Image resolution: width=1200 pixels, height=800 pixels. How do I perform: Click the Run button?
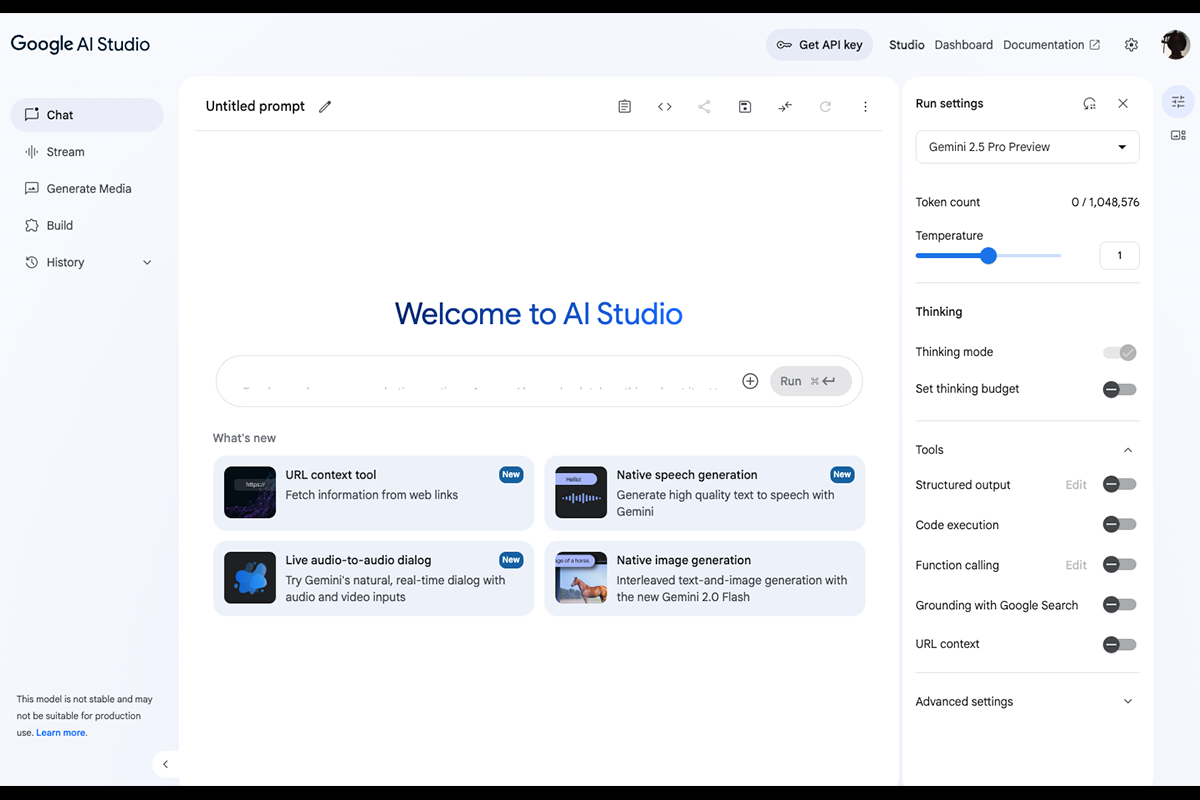(811, 381)
